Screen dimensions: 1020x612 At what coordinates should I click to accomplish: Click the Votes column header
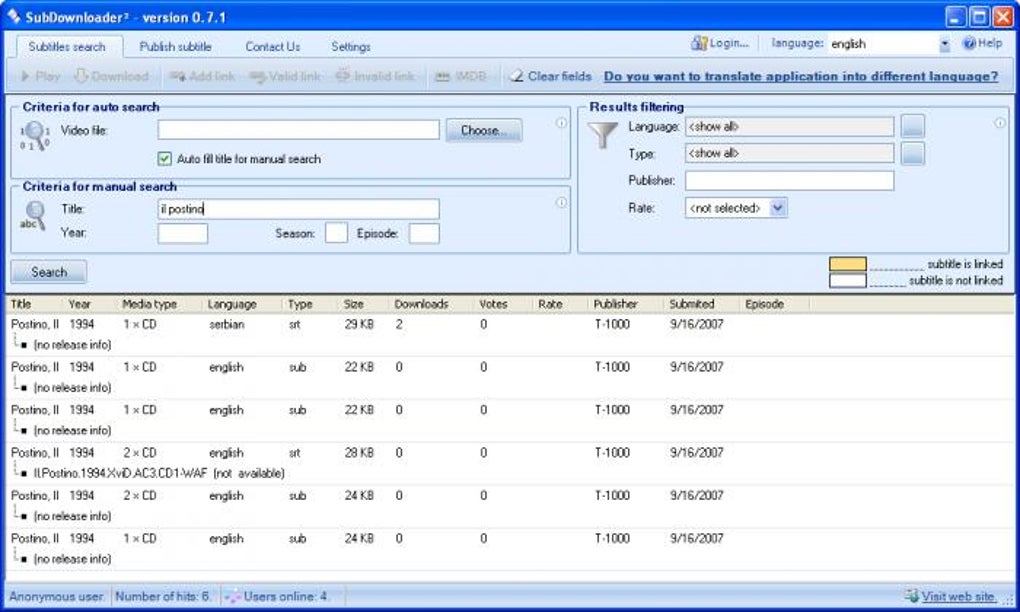[505, 304]
